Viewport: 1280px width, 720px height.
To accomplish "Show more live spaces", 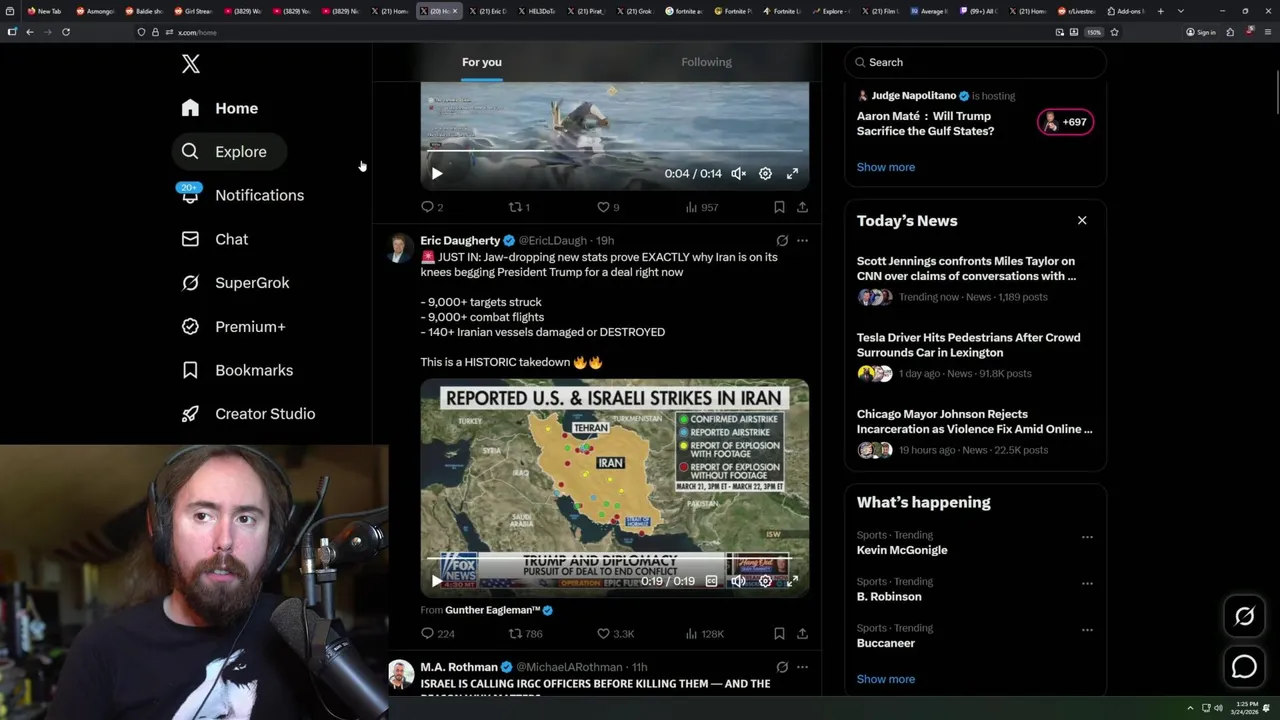I will pyautogui.click(x=886, y=167).
